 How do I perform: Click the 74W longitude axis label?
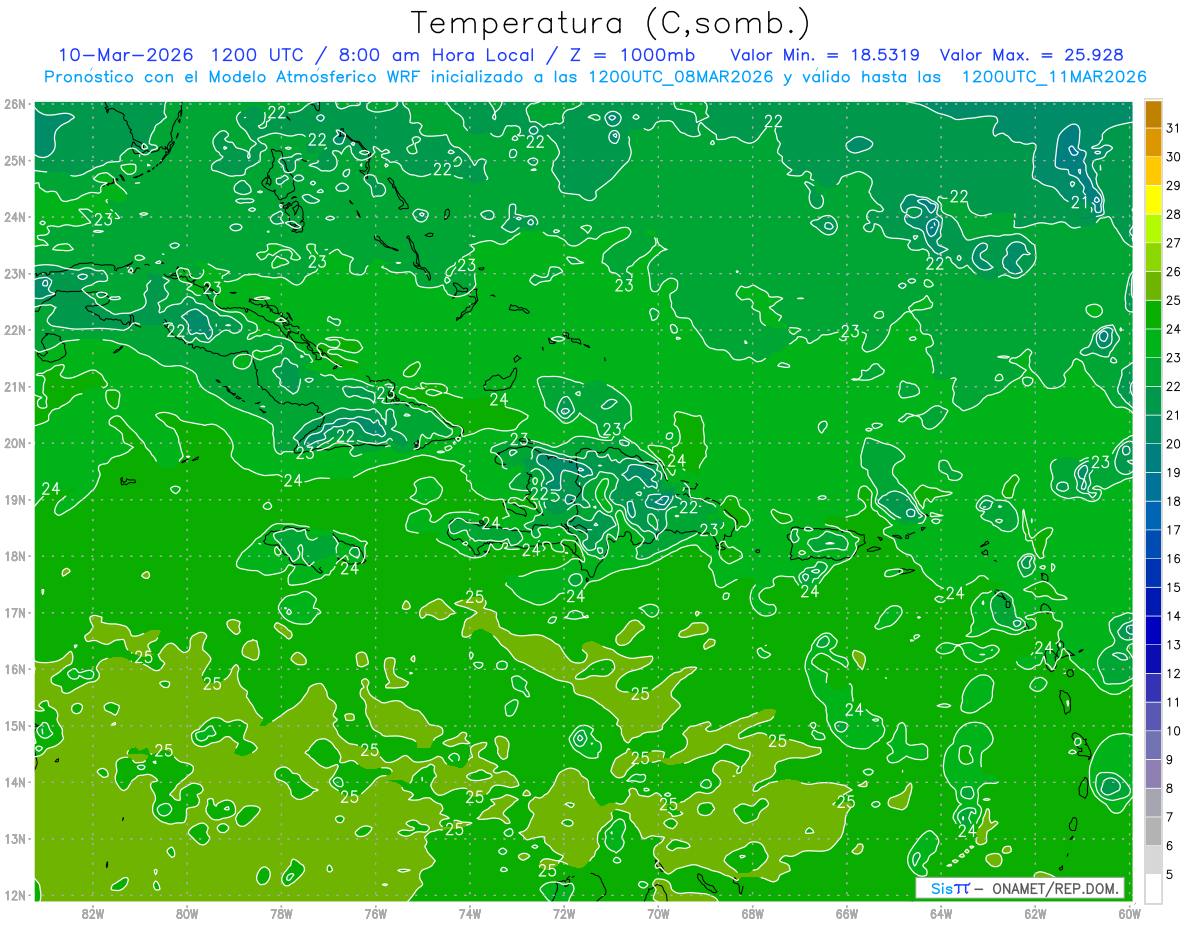coord(470,912)
